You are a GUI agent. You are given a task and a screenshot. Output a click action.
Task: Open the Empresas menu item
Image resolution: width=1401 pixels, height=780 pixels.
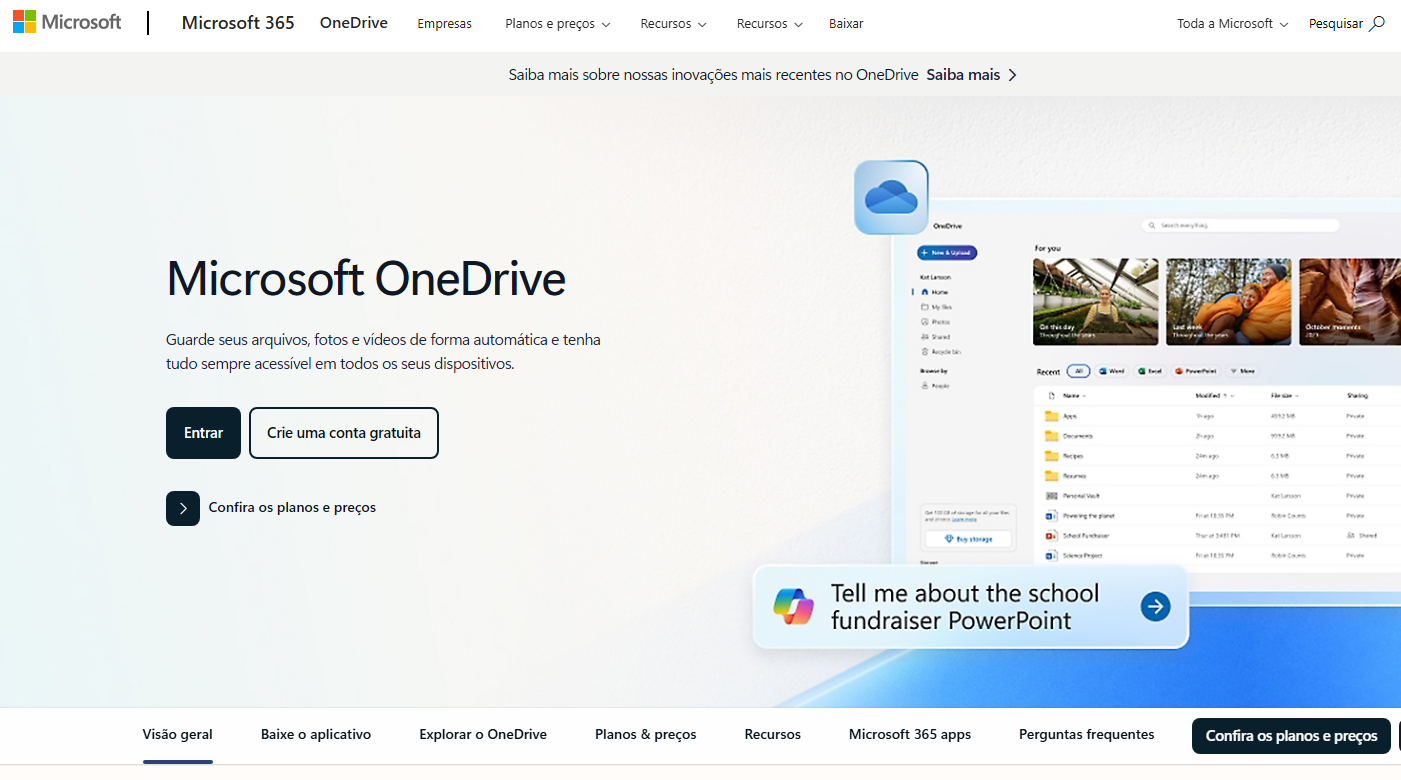coord(444,23)
